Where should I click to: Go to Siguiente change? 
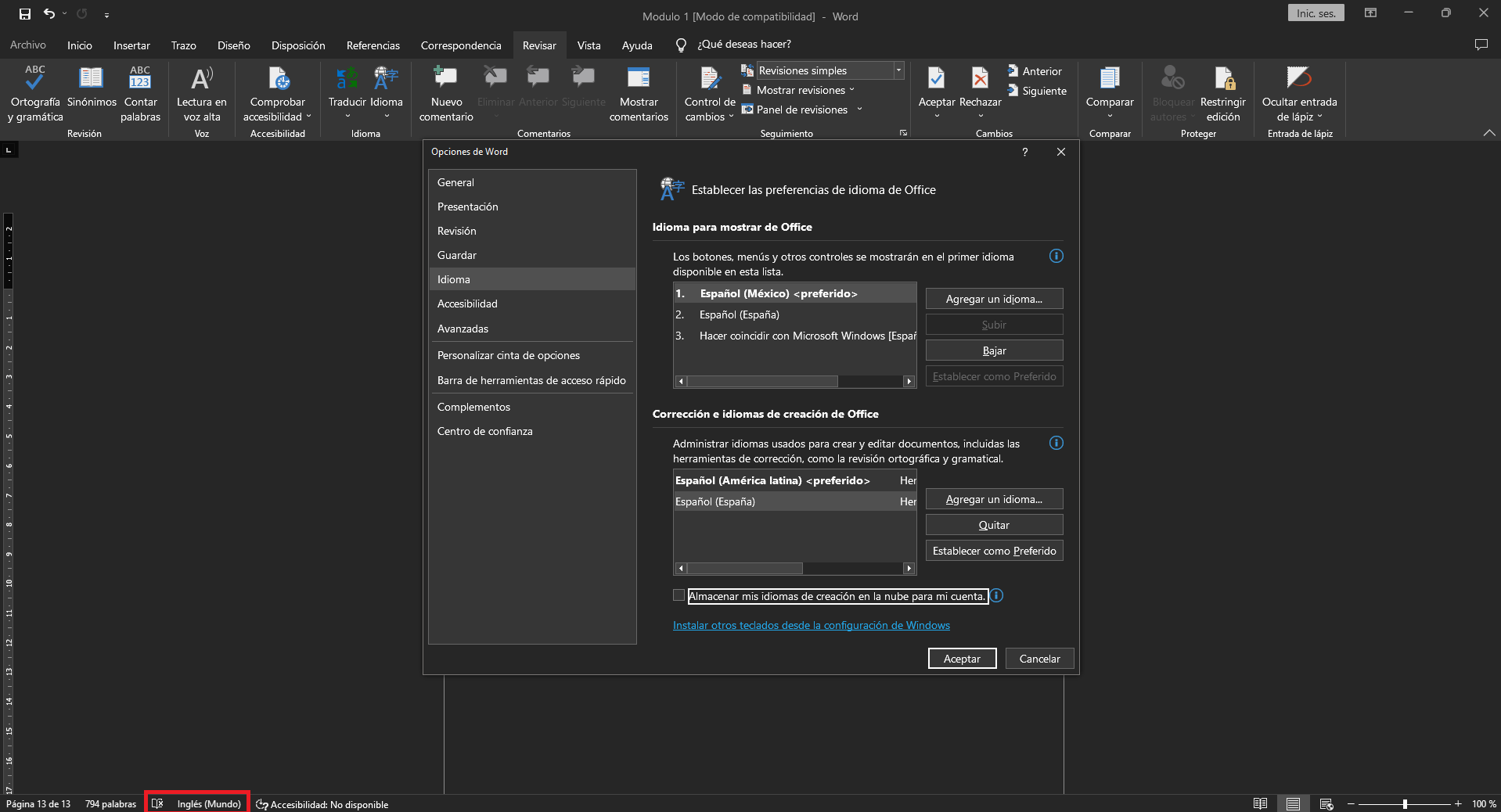pos(1037,91)
